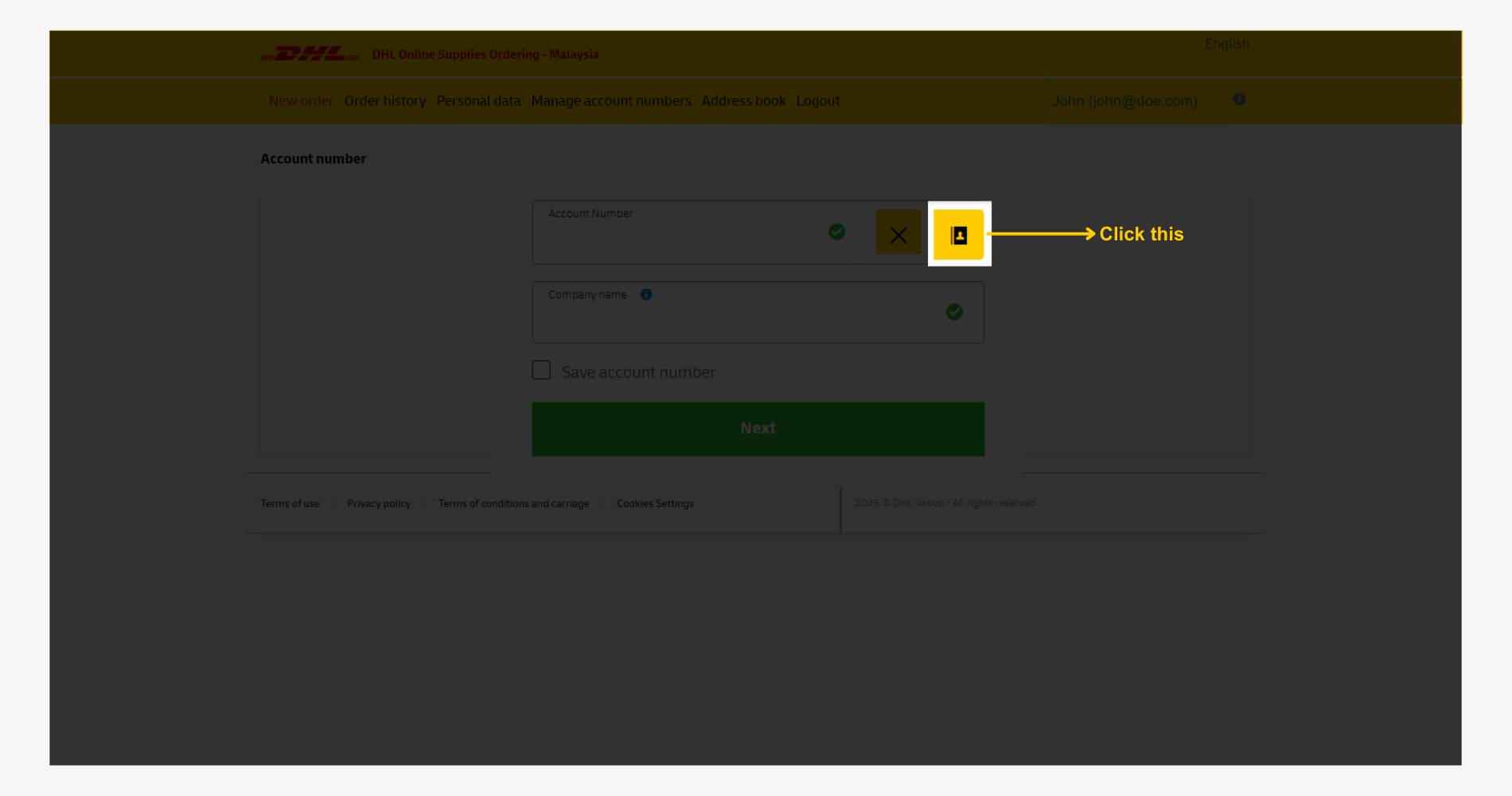The width and height of the screenshot is (1512, 796).
Task: Open the English language selector
Action: pos(1227,44)
